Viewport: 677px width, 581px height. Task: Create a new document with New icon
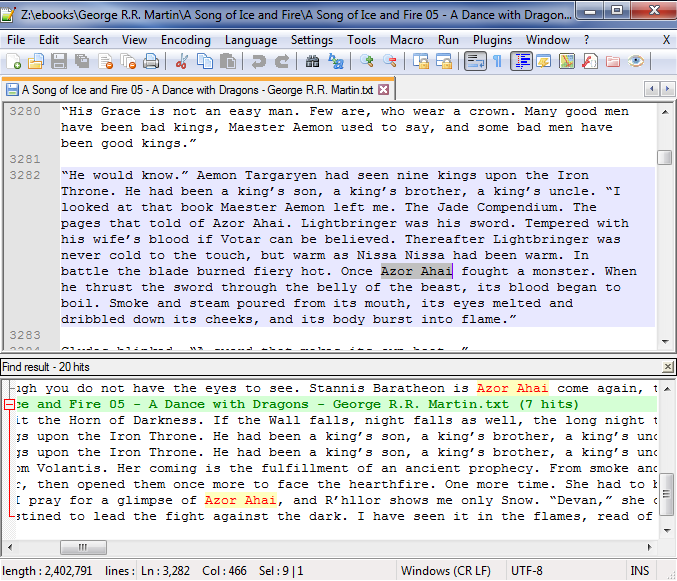[x=13, y=61]
